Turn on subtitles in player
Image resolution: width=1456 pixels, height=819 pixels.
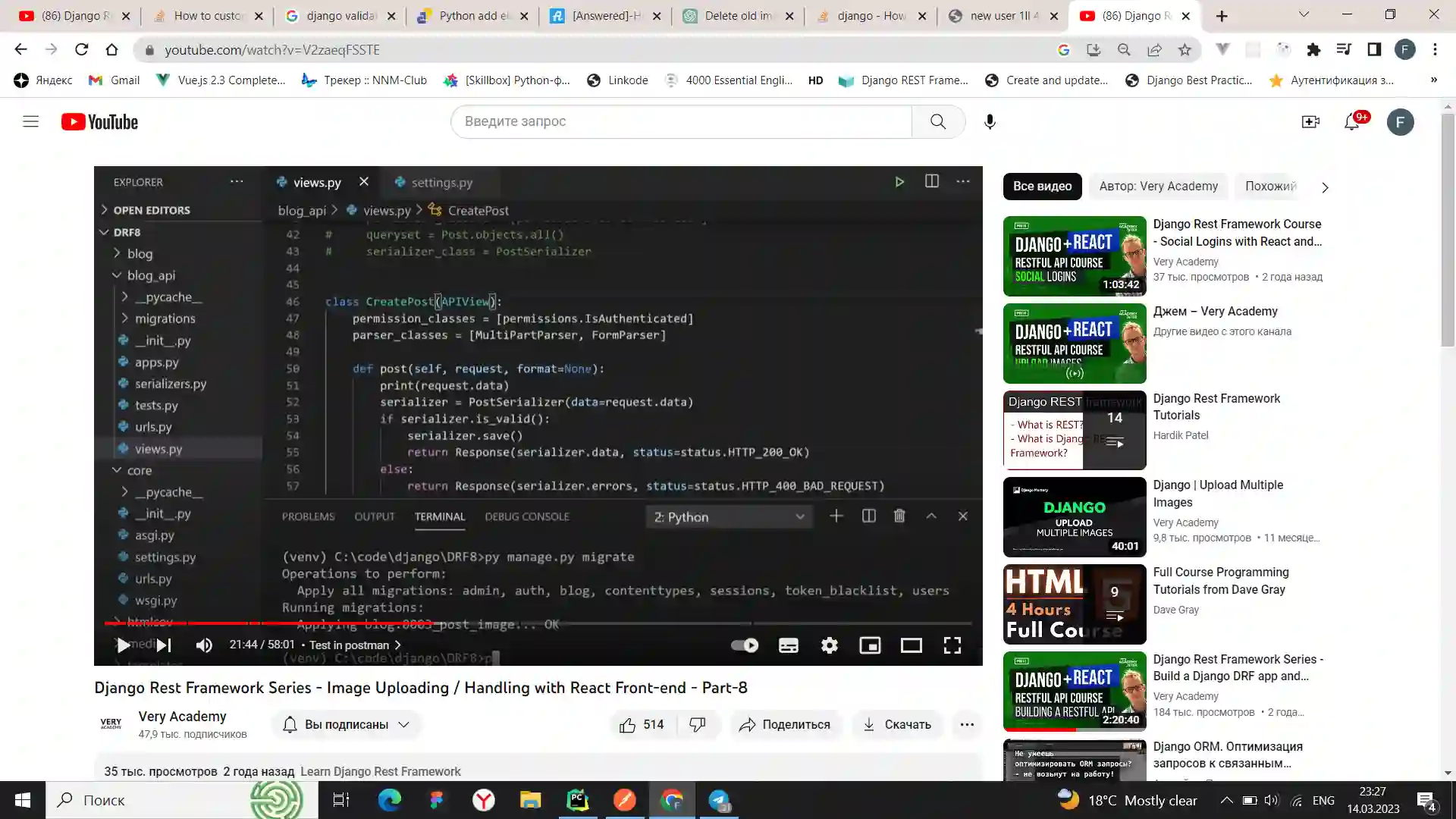[x=788, y=645]
